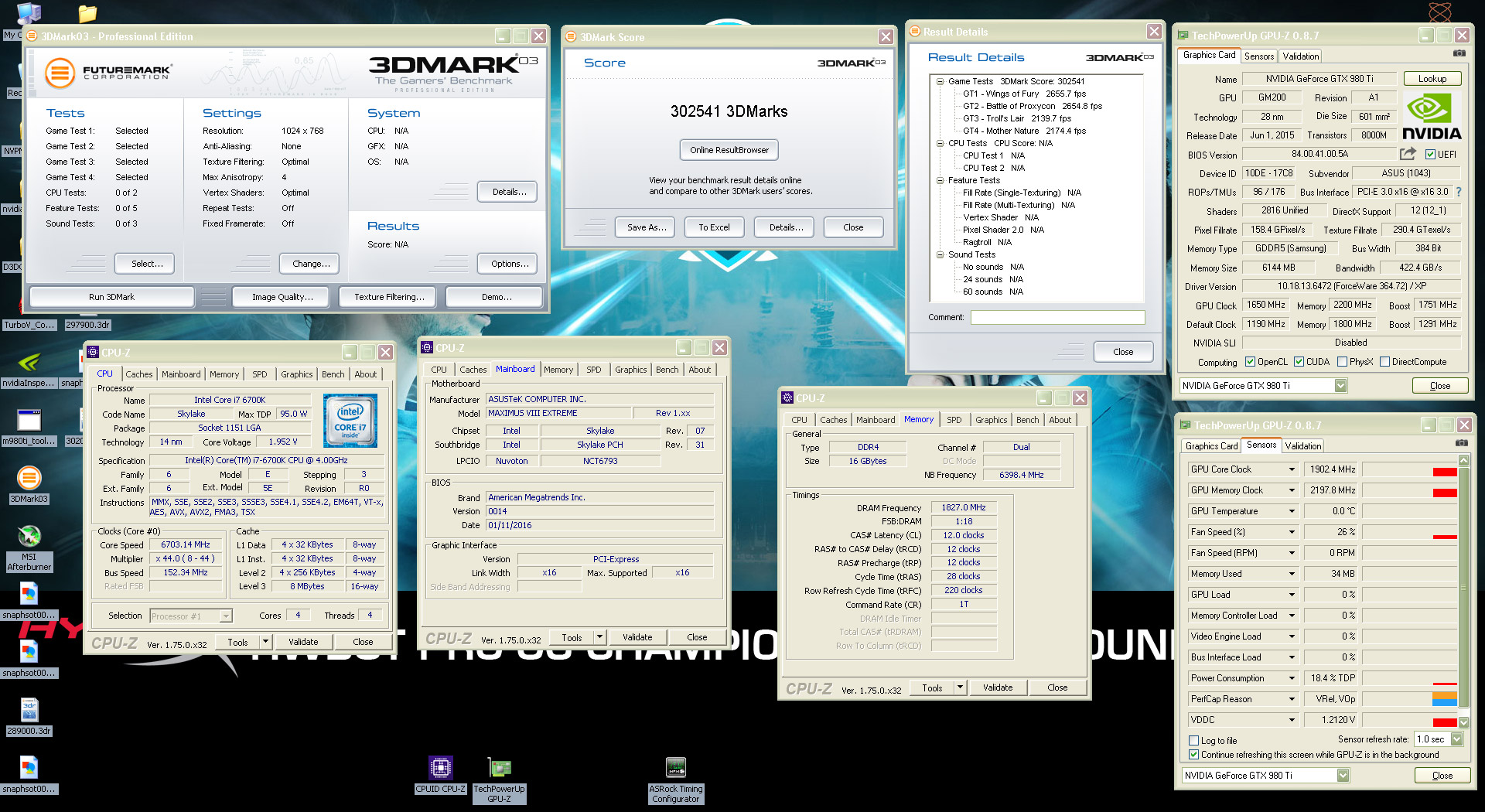Open the sensor refresh rate dropdown

pyautogui.click(x=1457, y=739)
